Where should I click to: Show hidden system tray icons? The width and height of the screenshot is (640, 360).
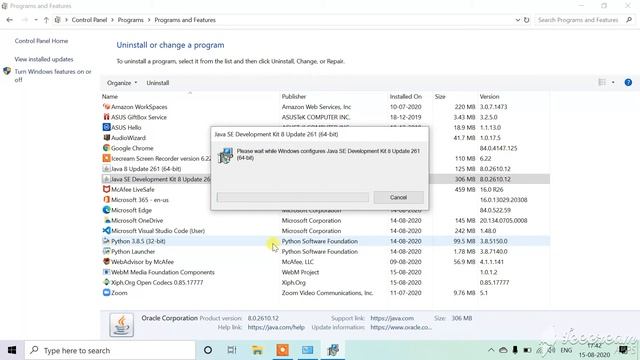tap(491, 350)
